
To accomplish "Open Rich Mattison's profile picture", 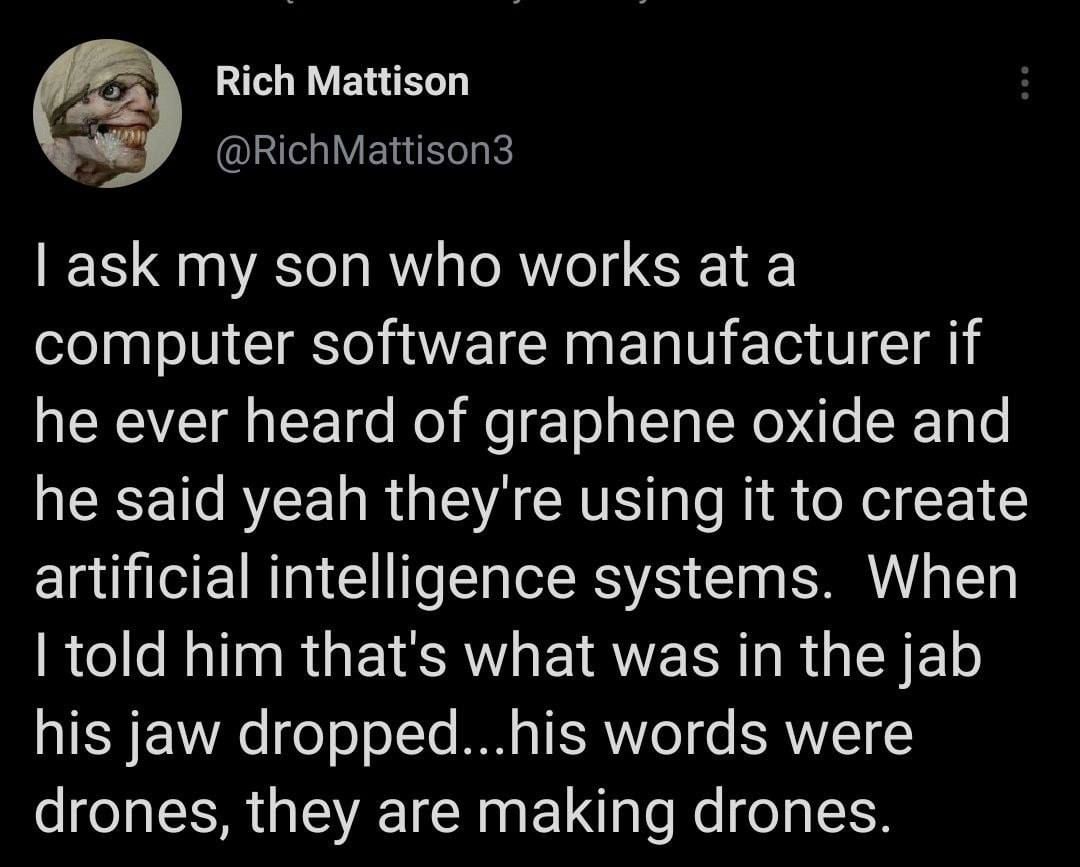I will click(x=107, y=114).
